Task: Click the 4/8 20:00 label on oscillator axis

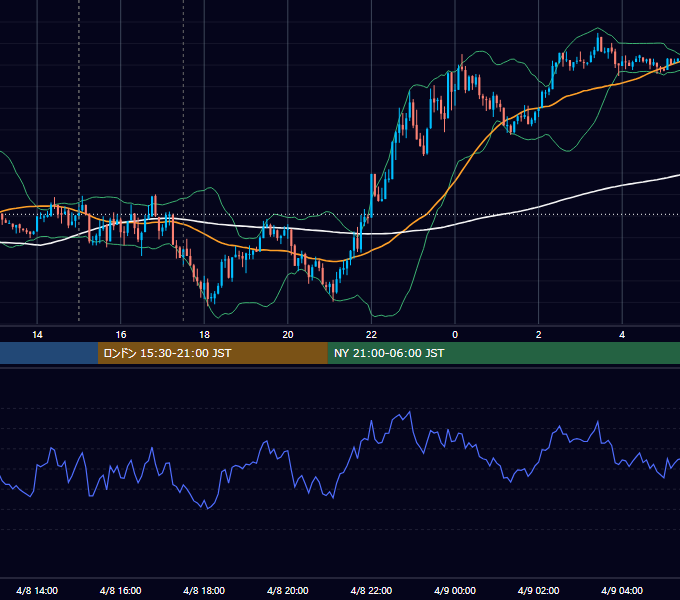Action: [288, 590]
